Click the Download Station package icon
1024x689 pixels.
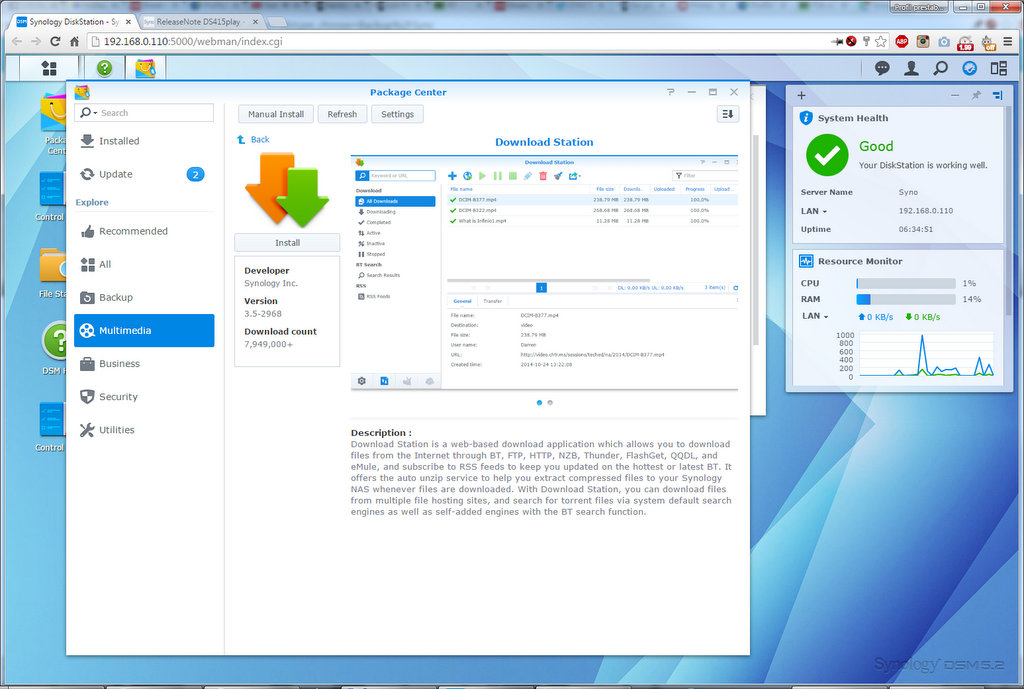(x=287, y=189)
